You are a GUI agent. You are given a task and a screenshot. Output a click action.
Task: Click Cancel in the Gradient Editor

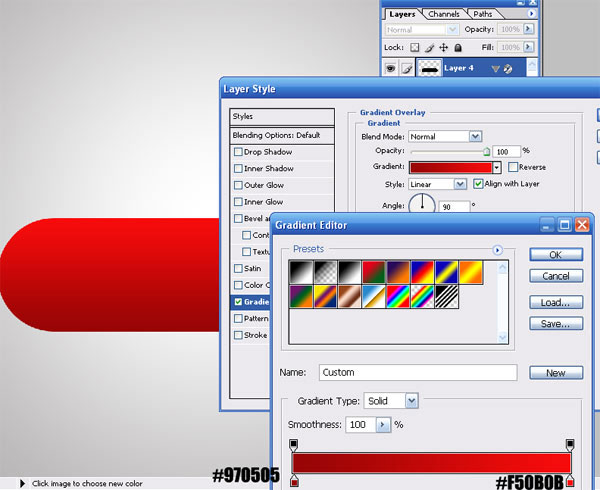(556, 276)
